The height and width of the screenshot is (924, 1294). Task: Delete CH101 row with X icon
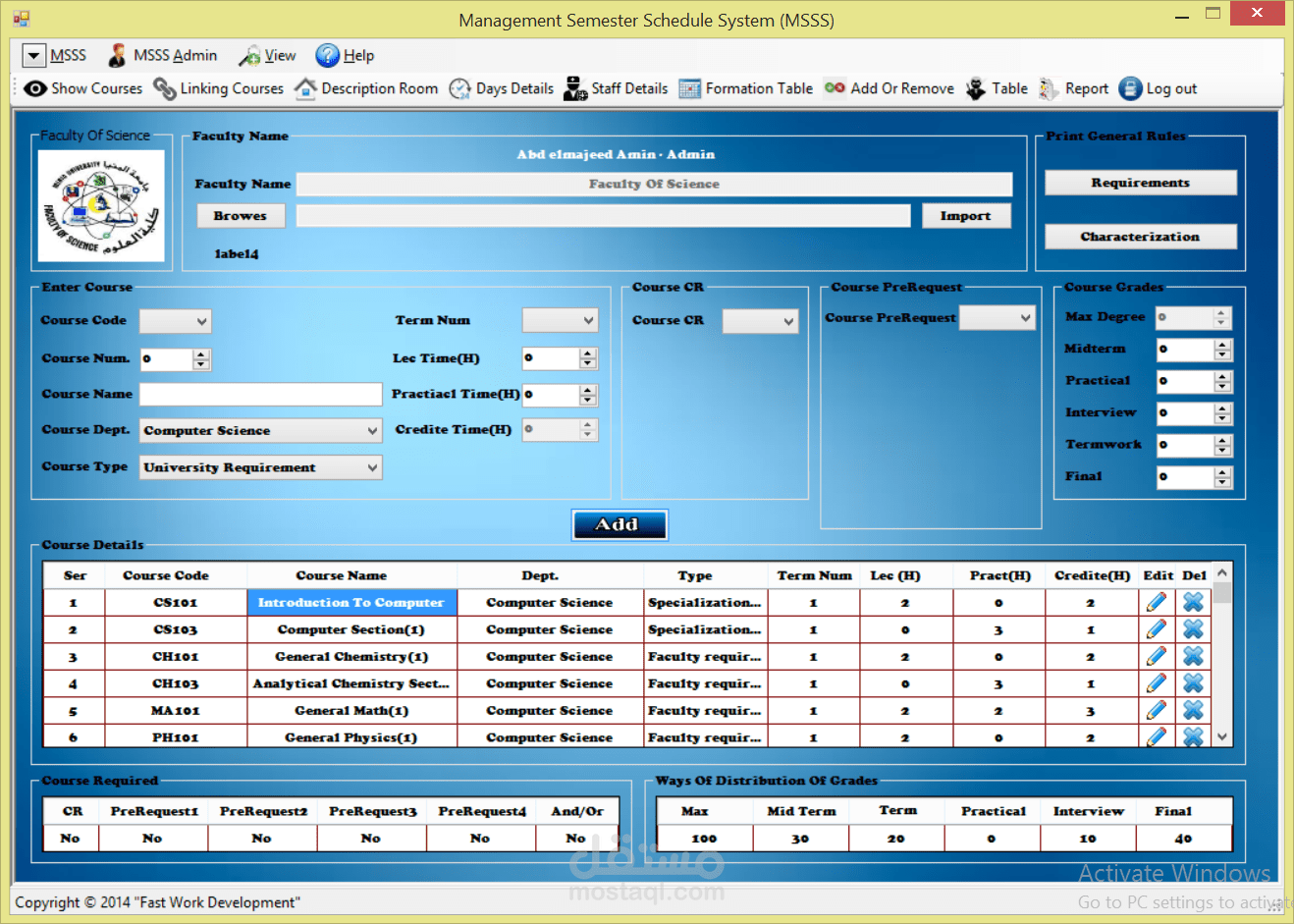point(1193,656)
